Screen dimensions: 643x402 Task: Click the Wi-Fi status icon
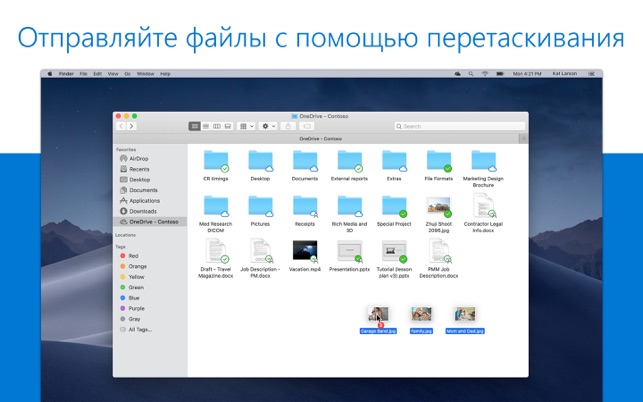coord(485,74)
